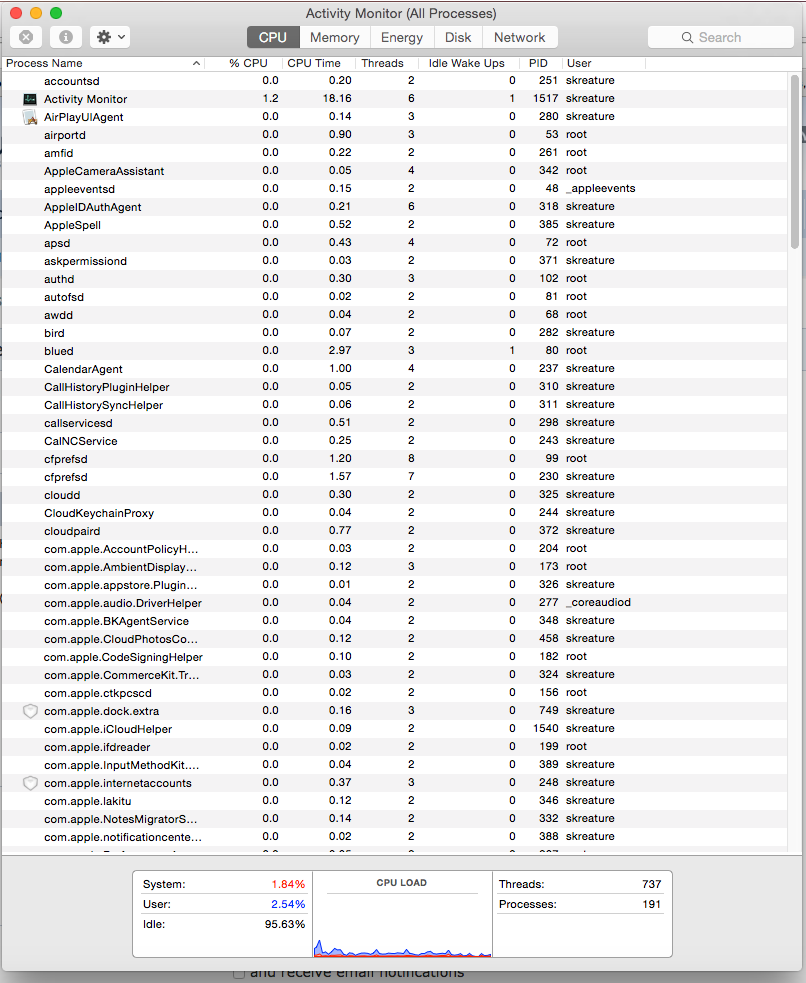Click the AirPlayUIAgent process icon

click(x=29, y=117)
